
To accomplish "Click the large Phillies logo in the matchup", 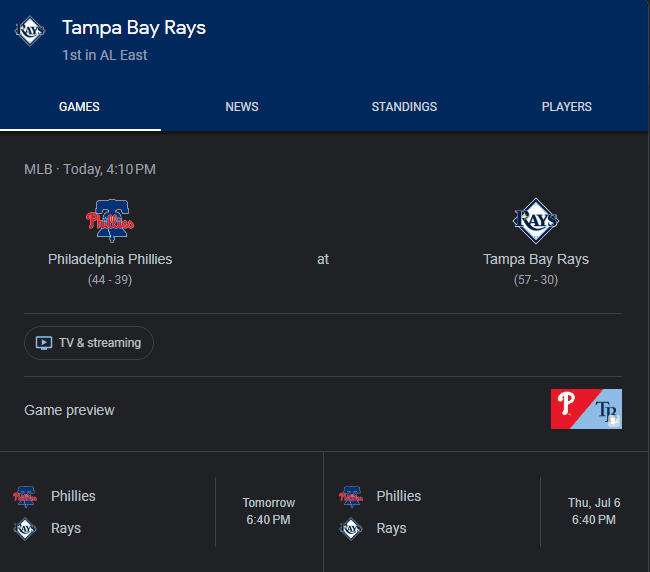I will [x=110, y=221].
